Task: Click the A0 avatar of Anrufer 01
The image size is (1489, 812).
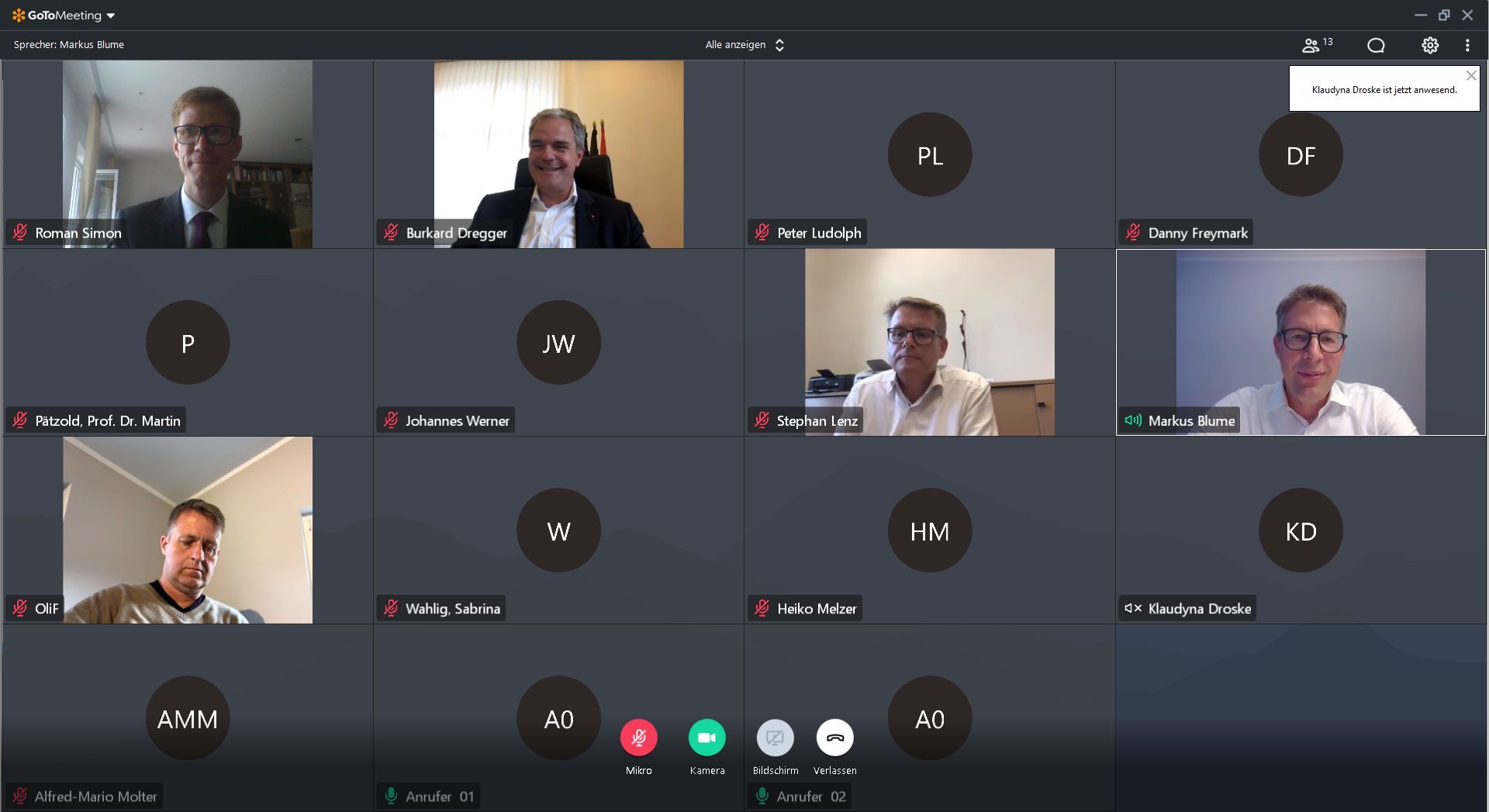Action: [558, 717]
